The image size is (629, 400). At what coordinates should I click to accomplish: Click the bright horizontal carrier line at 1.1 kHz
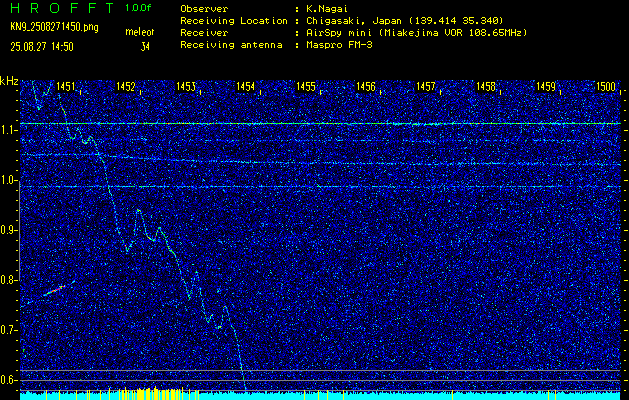[x=321, y=124]
